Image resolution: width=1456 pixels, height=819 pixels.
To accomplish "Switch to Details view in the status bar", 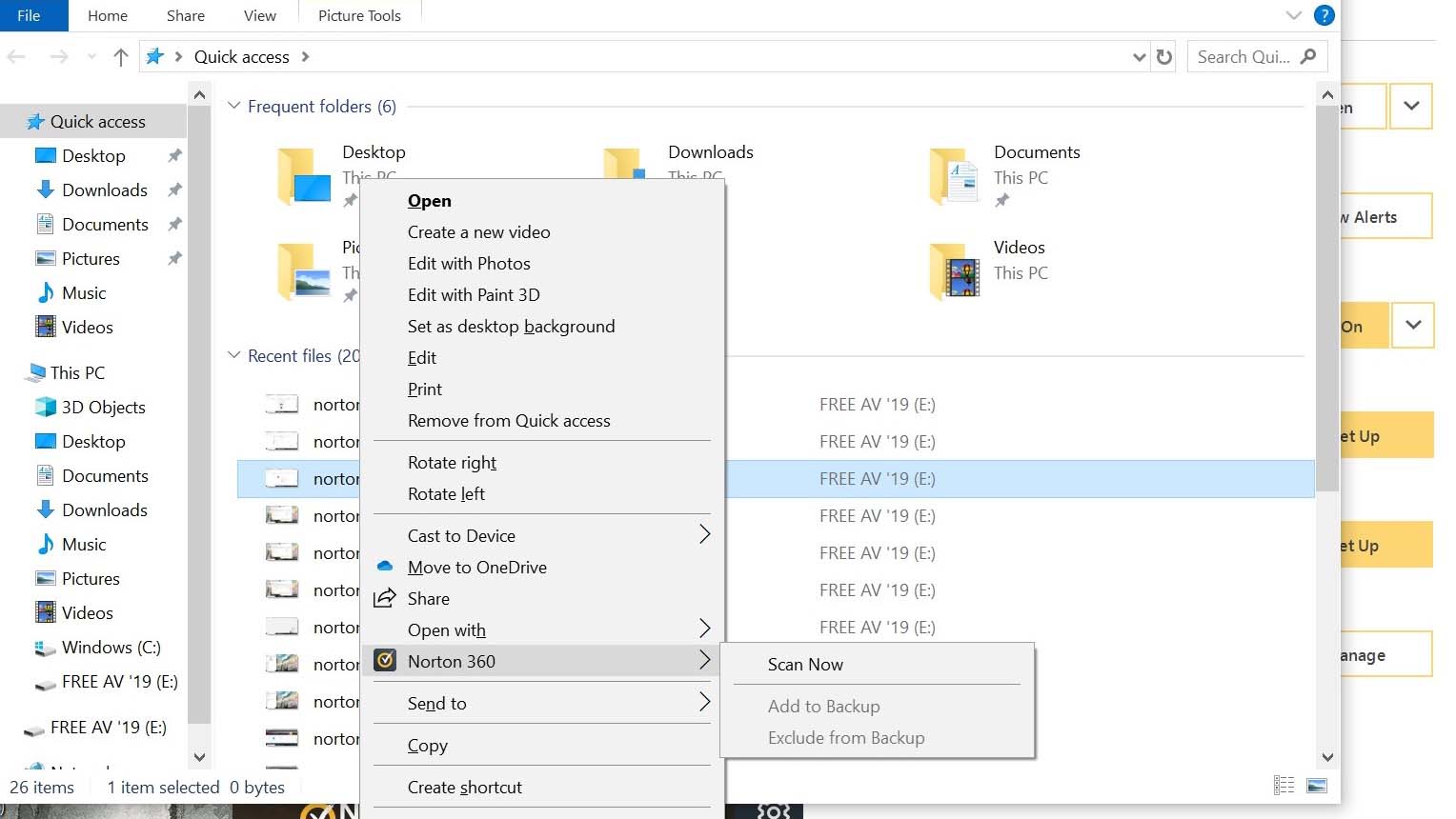I will 1284,785.
